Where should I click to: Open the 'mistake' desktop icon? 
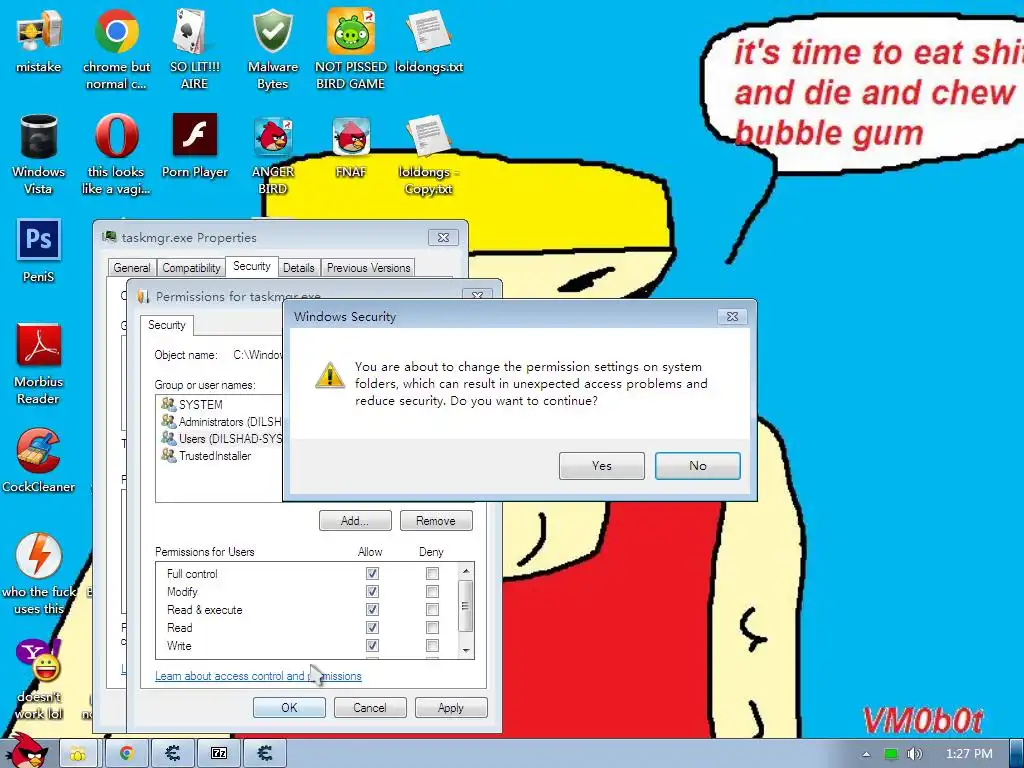(x=39, y=41)
